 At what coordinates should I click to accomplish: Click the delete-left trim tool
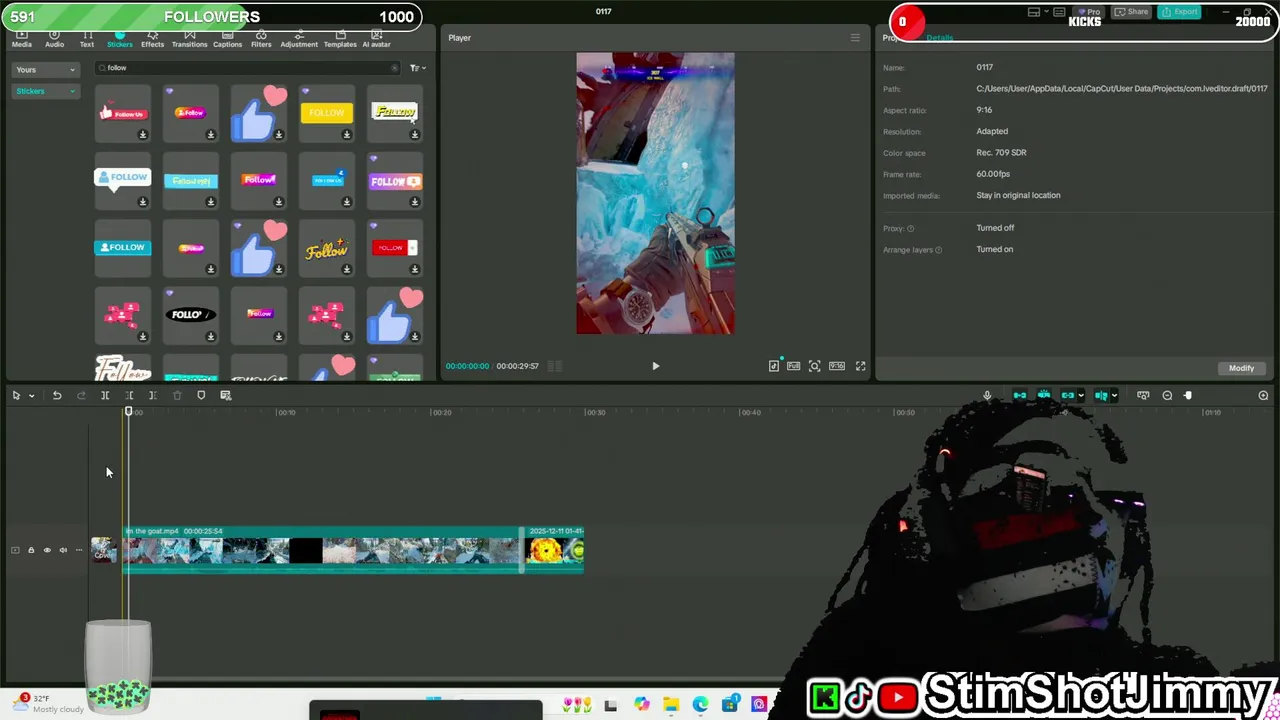129,396
